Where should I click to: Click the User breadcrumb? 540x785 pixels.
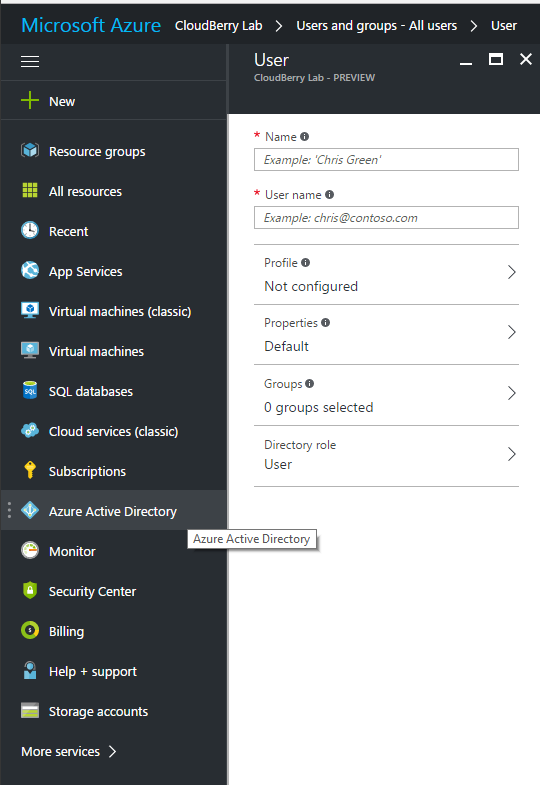point(503,26)
